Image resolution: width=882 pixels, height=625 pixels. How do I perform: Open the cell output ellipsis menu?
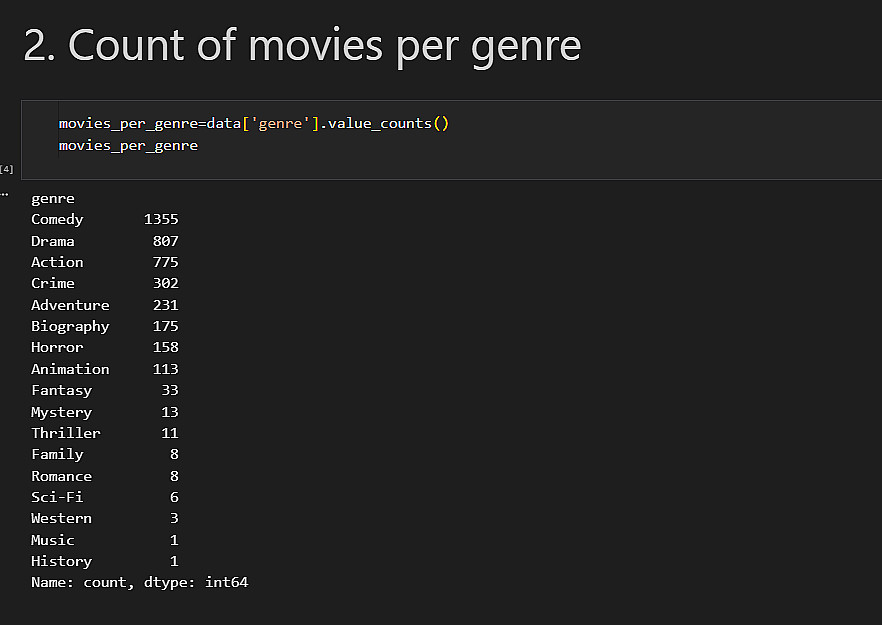[x=4, y=193]
